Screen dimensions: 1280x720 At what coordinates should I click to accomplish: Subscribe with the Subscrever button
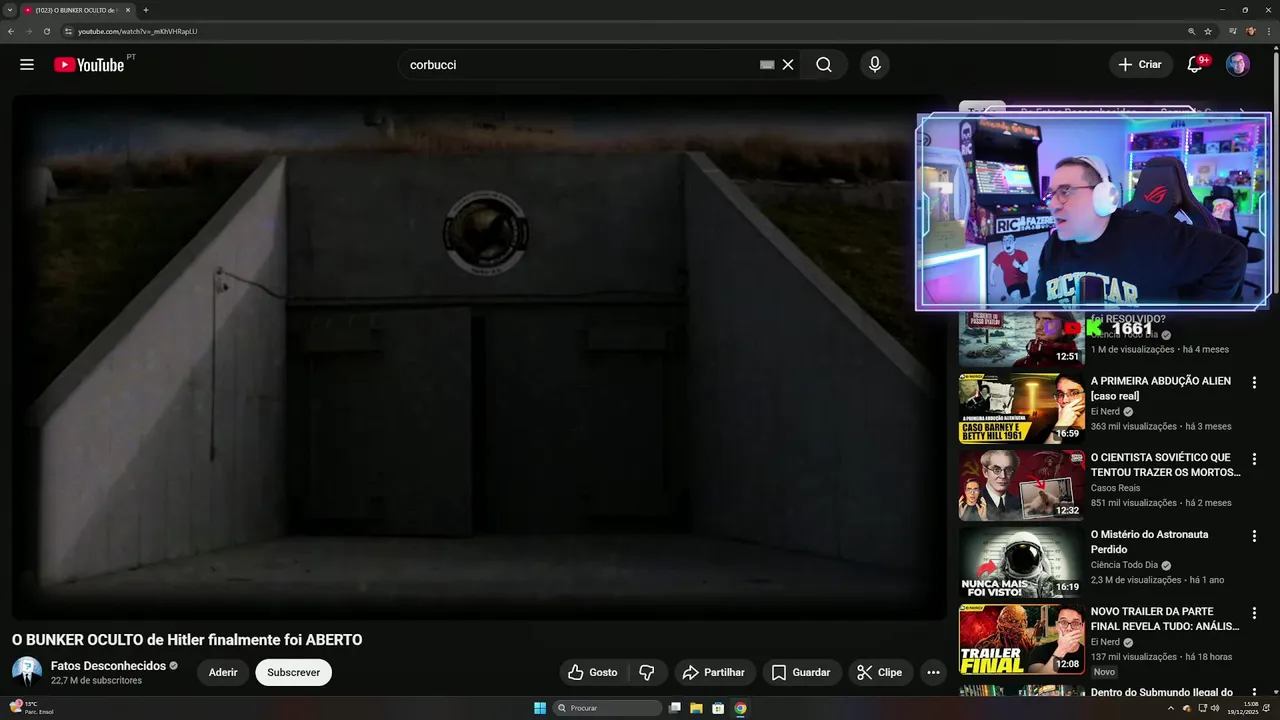pyautogui.click(x=293, y=672)
